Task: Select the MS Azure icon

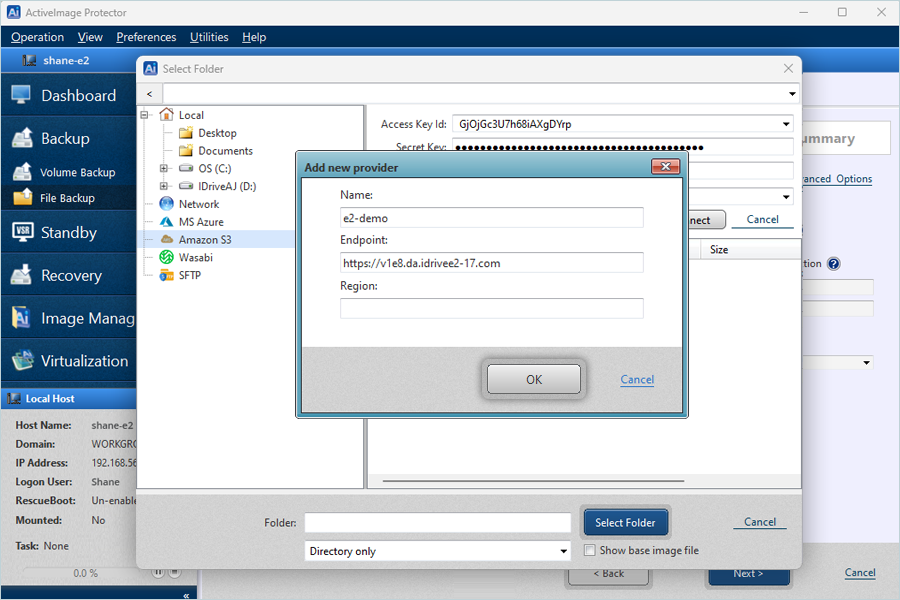Action: point(166,222)
